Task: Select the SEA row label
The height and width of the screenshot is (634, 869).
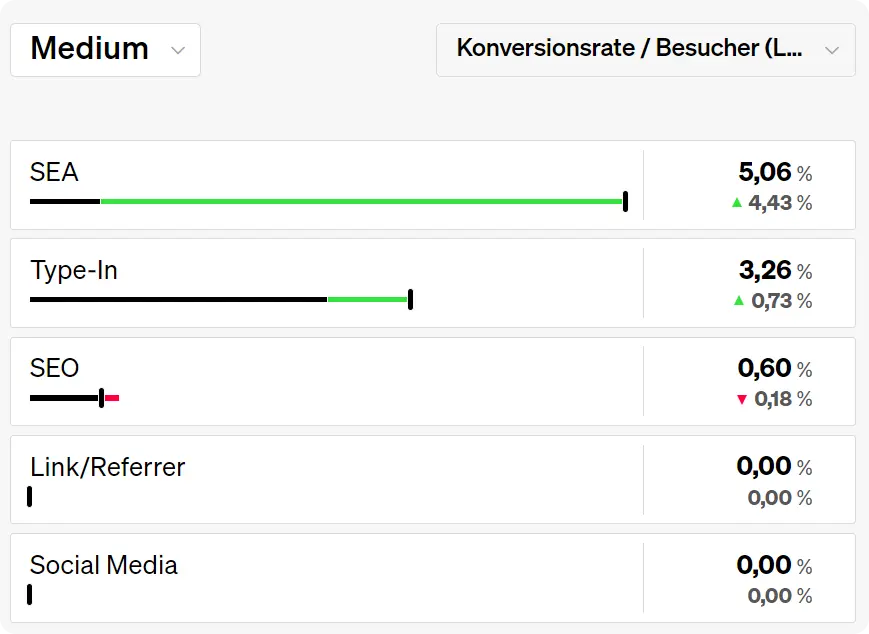Action: 54,172
